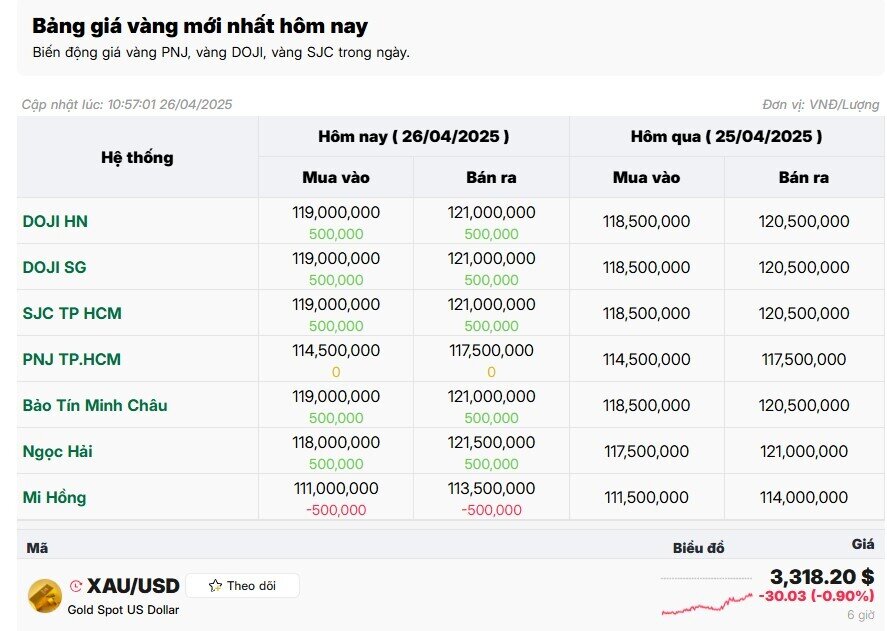Click the 3,318.20 $ gold price
This screenshot has height=631, width=887.
[x=822, y=577]
